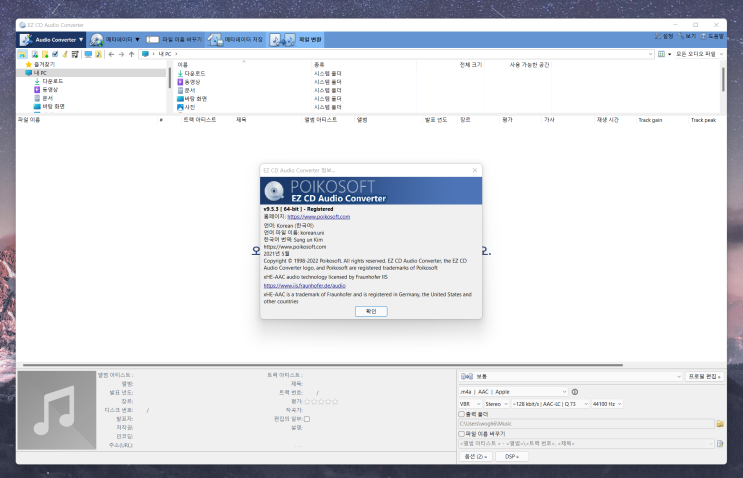This screenshot has width=743, height=478.
Task: Select 즐겨찾기 in the folder tree
Action: [44, 64]
